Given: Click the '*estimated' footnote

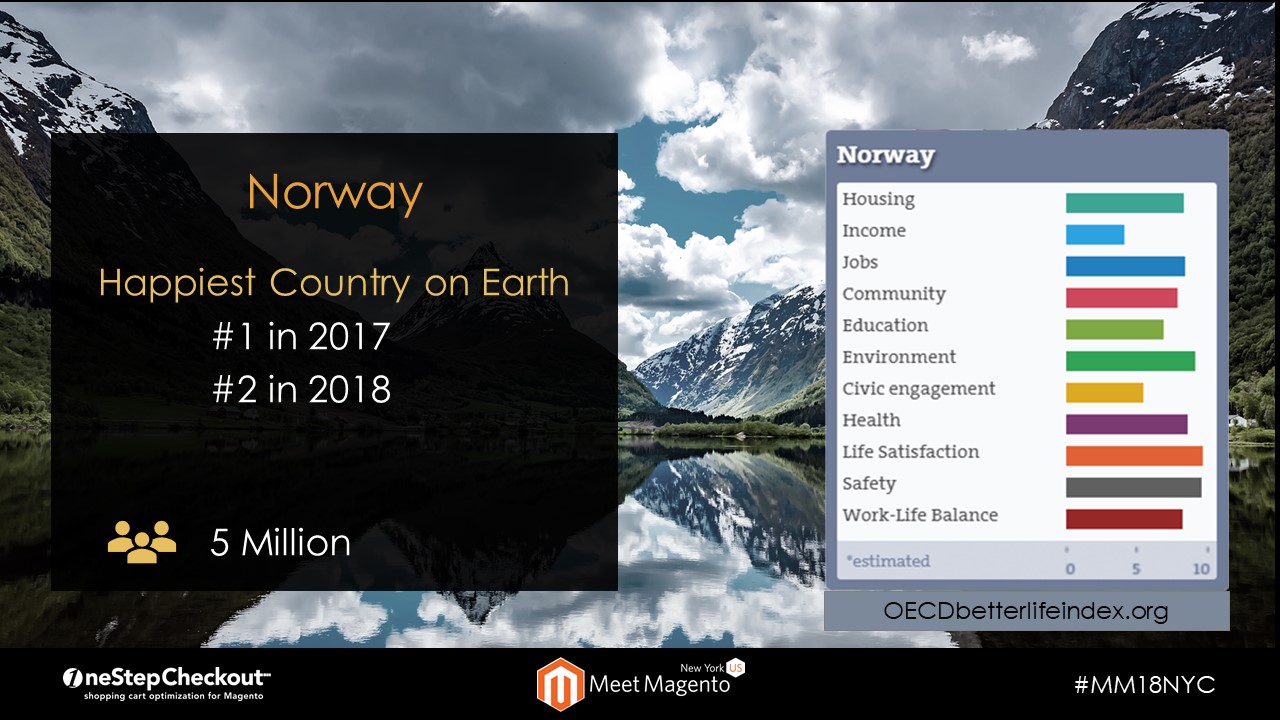Looking at the screenshot, I should click(x=888, y=561).
